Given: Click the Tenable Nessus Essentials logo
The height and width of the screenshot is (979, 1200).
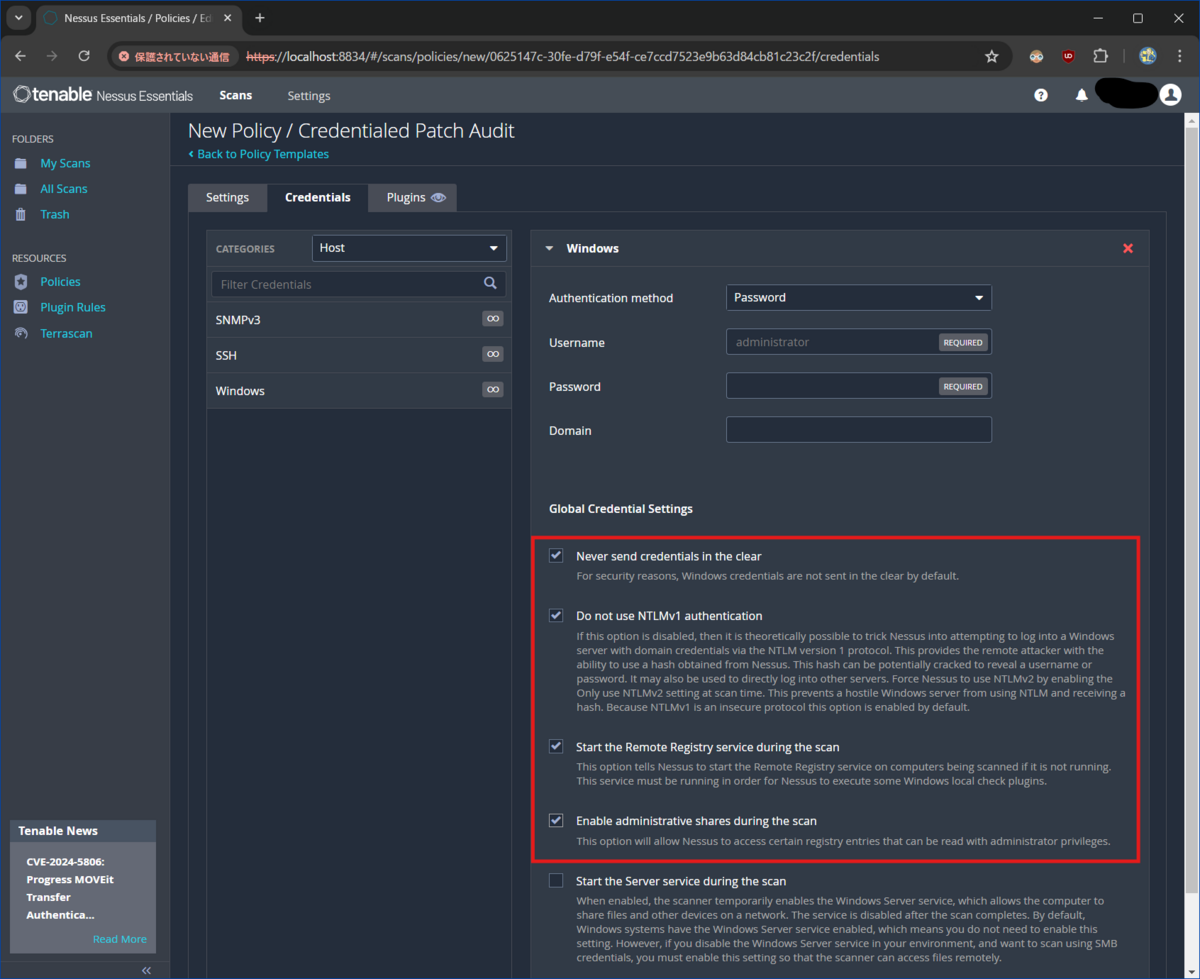Looking at the screenshot, I should pos(103,95).
